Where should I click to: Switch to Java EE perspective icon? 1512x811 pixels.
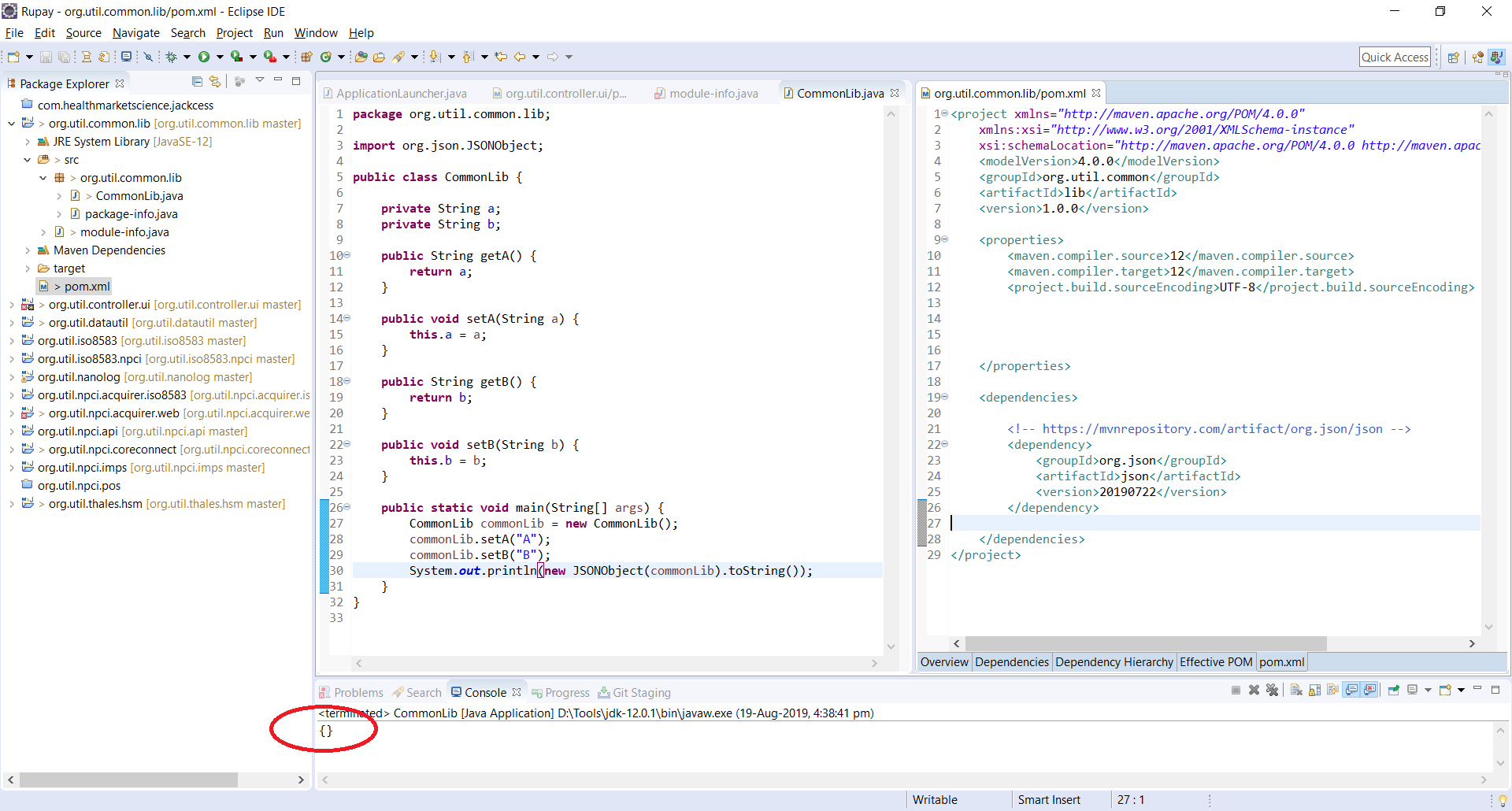[1477, 57]
